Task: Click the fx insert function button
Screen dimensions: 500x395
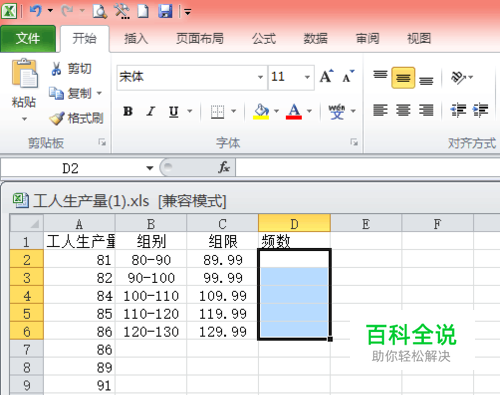Action: tap(224, 167)
